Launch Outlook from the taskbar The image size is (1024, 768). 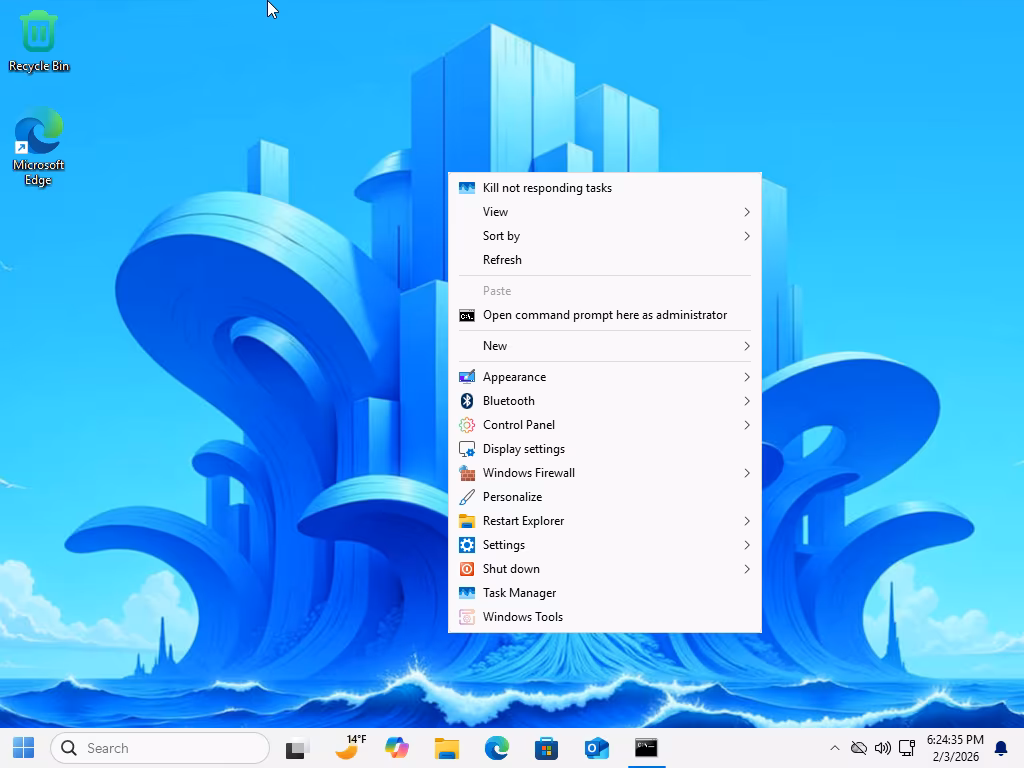(597, 748)
